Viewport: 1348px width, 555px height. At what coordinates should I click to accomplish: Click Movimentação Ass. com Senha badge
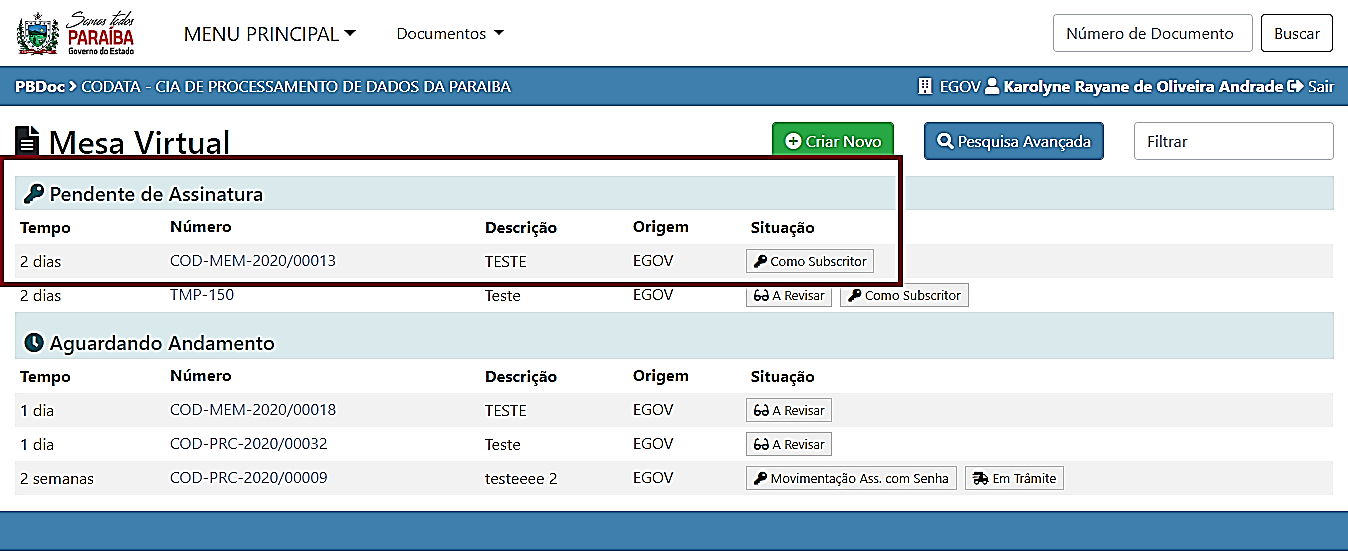pos(851,478)
